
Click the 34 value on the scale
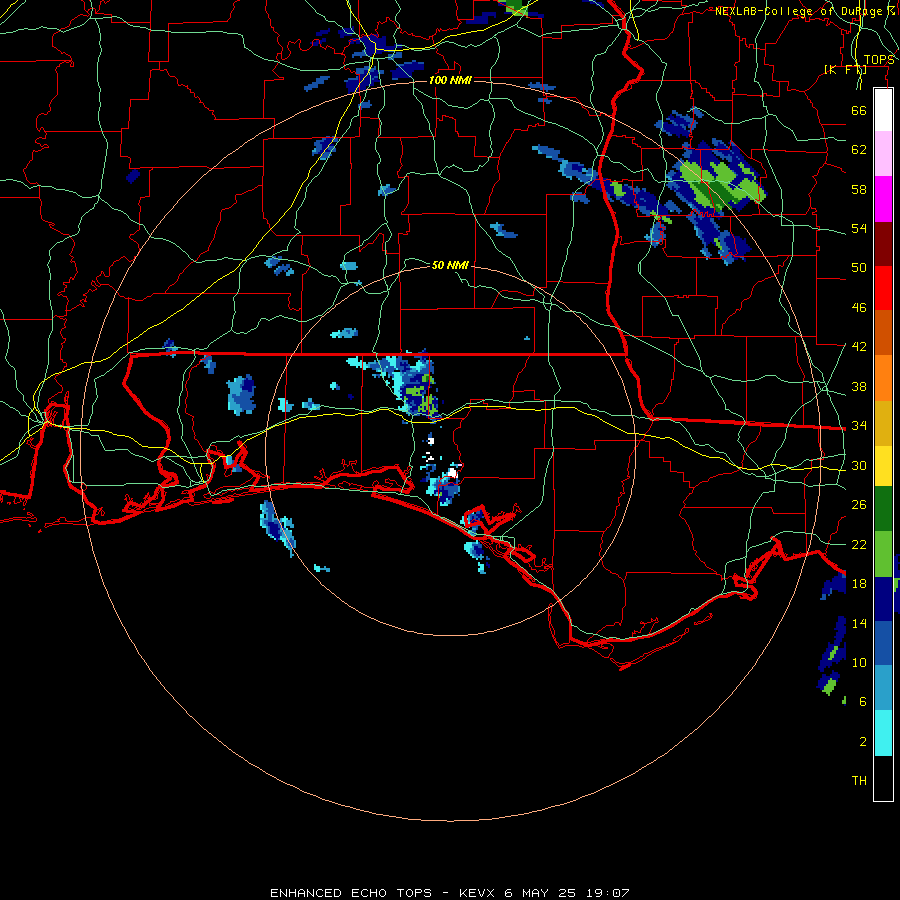point(859,426)
